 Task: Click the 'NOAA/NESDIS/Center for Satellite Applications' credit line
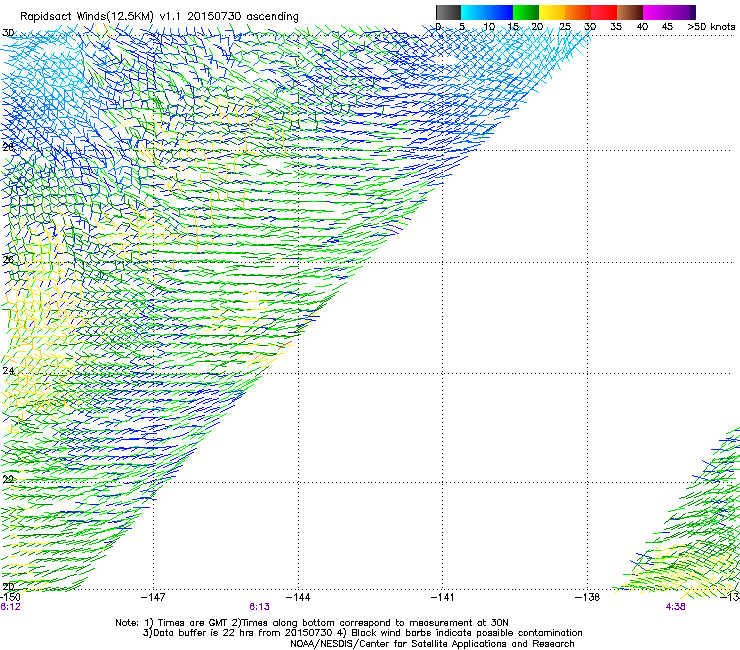(432, 644)
